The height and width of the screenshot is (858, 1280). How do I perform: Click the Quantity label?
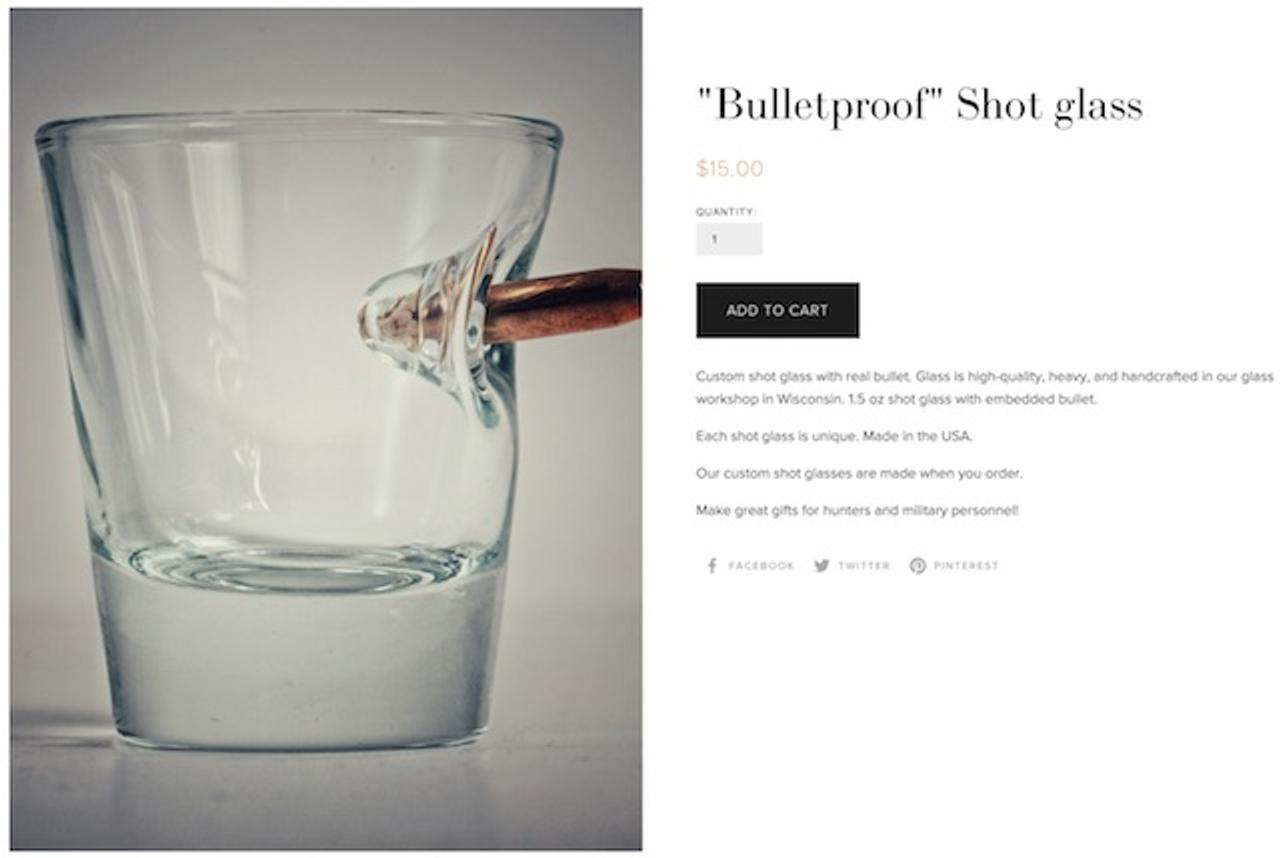point(726,212)
